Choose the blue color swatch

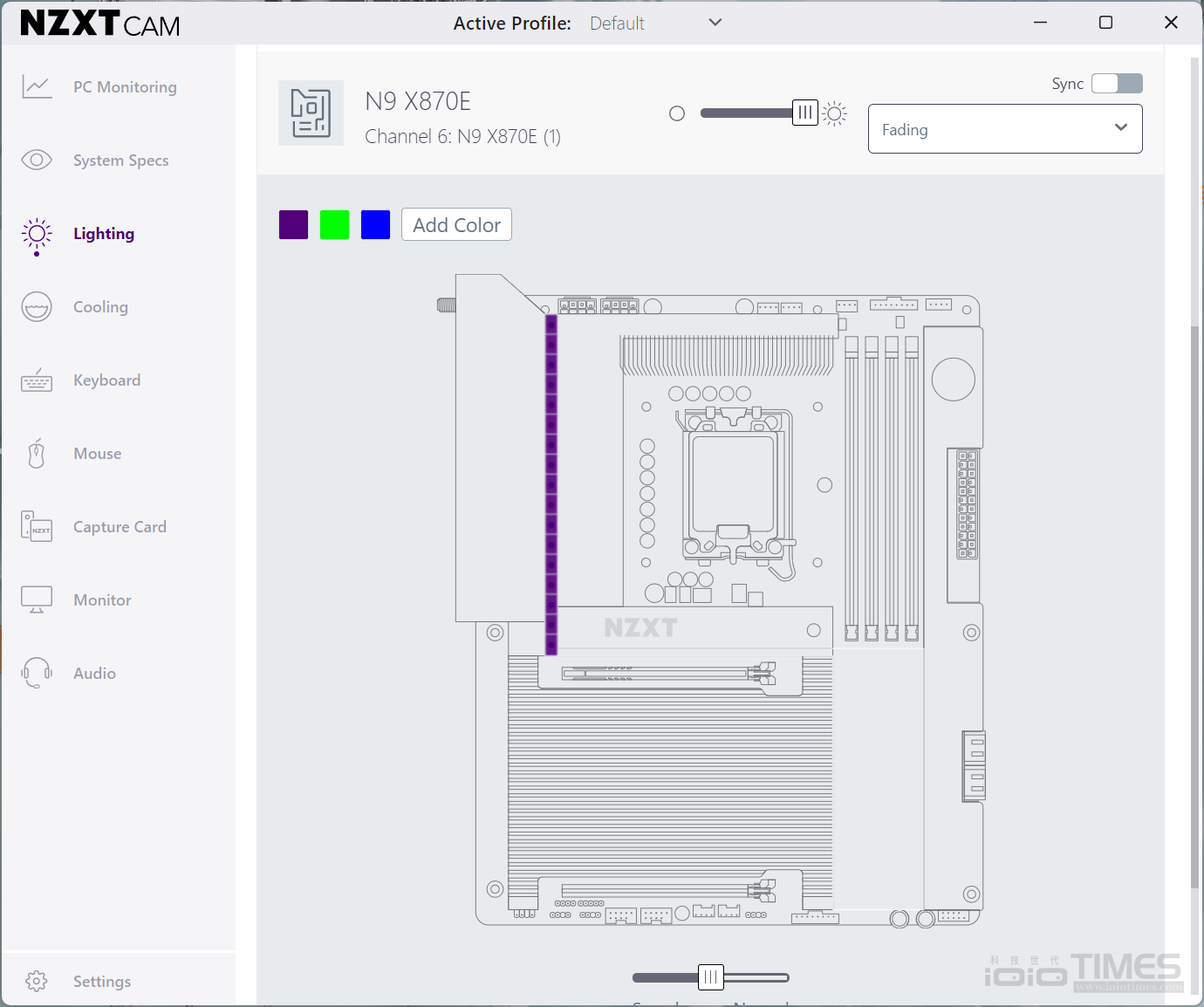[376, 225]
